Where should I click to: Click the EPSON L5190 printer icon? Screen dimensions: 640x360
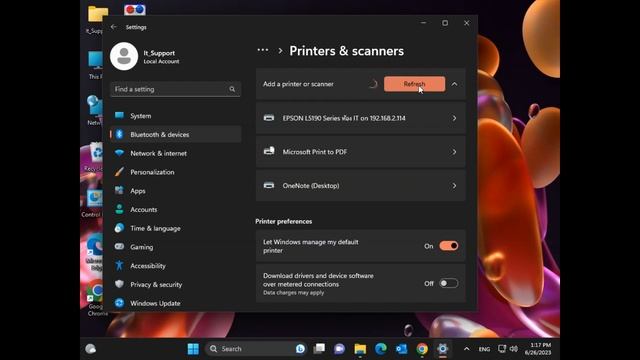click(269, 118)
